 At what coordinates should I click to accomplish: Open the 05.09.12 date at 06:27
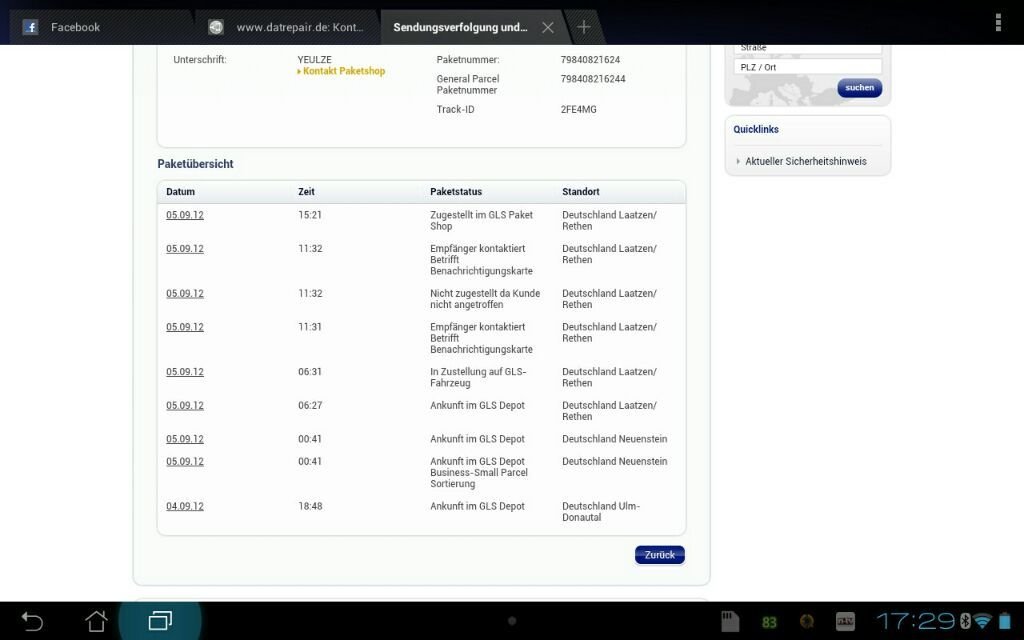coord(185,406)
